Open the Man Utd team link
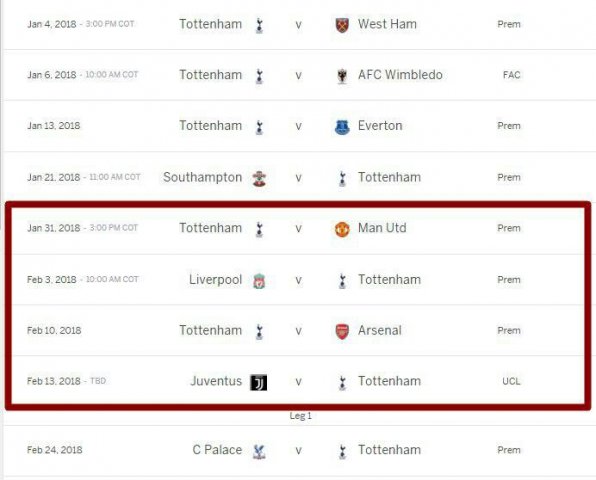596x480 pixels. pos(382,228)
